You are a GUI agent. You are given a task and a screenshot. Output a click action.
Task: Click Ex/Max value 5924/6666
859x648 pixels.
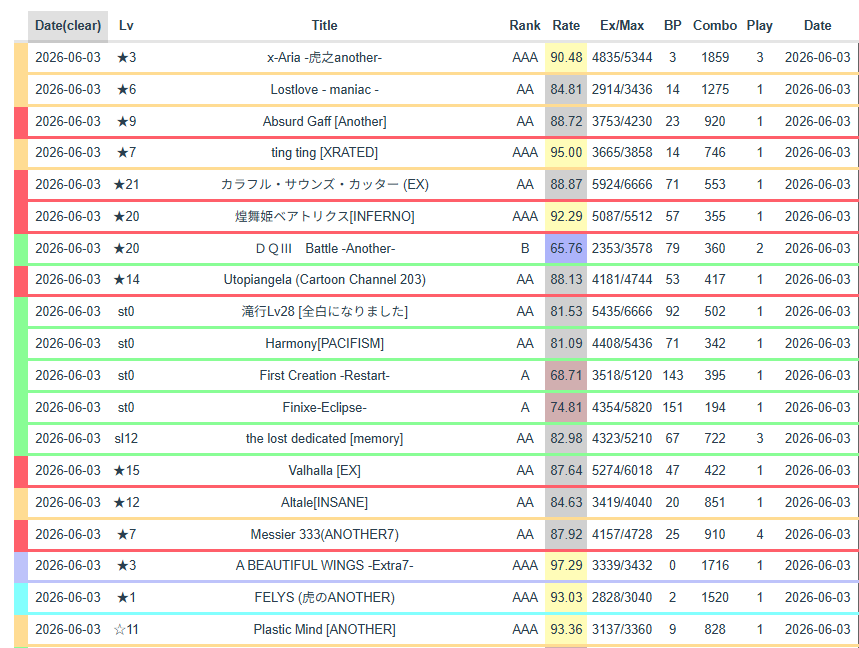tap(622, 184)
